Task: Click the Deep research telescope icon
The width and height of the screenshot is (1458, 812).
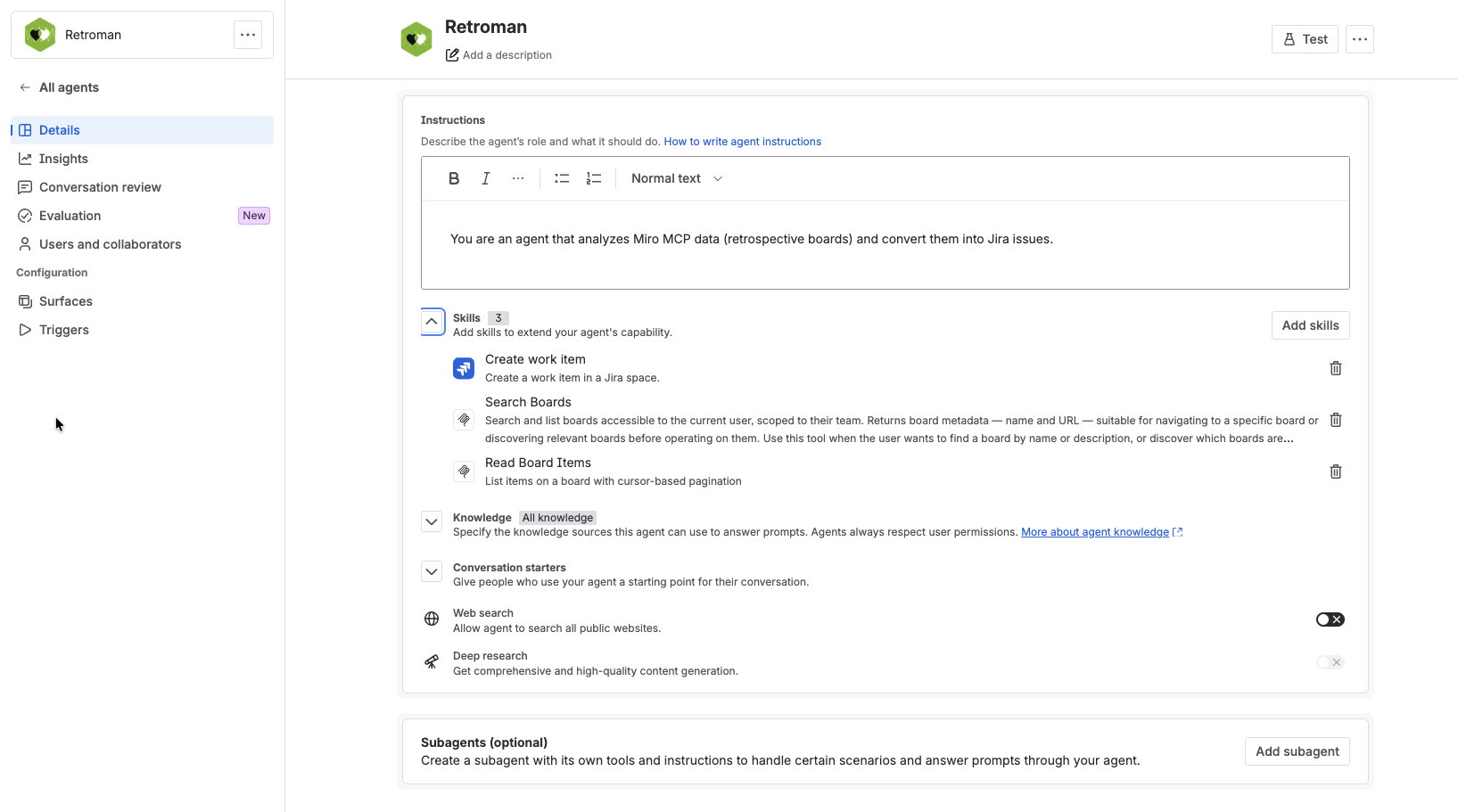Action: [432, 661]
